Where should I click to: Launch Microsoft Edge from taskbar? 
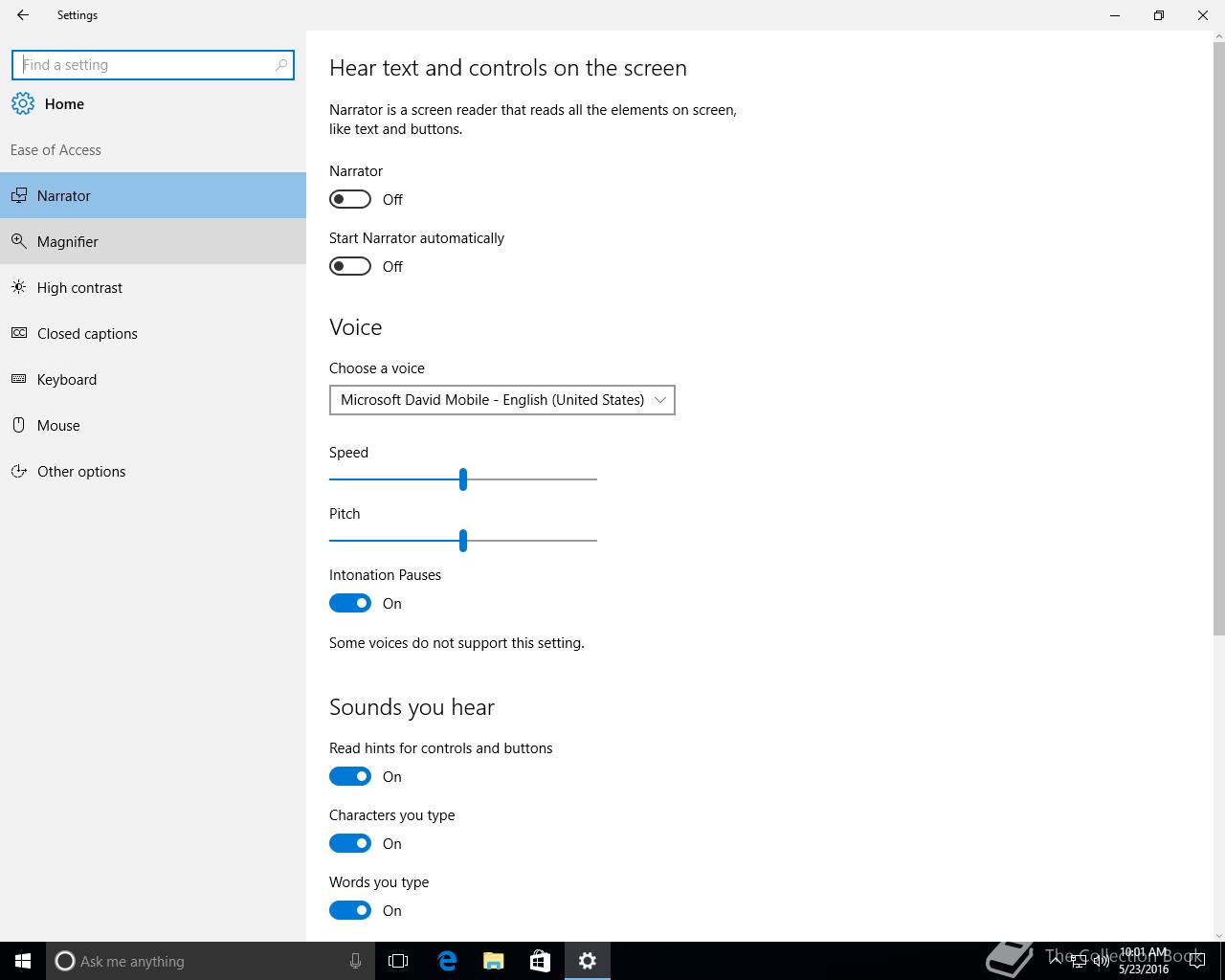[447, 961]
